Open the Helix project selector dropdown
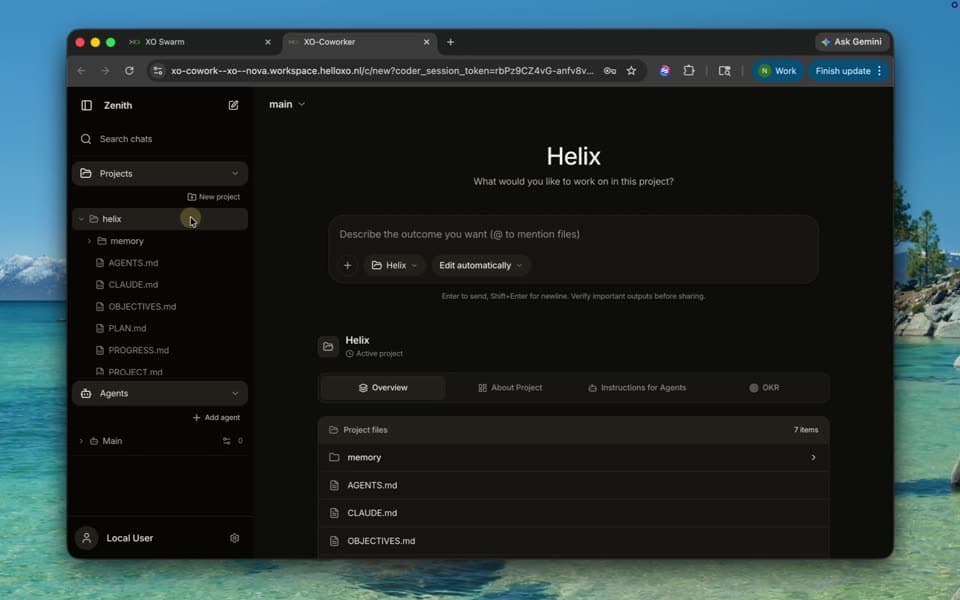 tap(394, 266)
